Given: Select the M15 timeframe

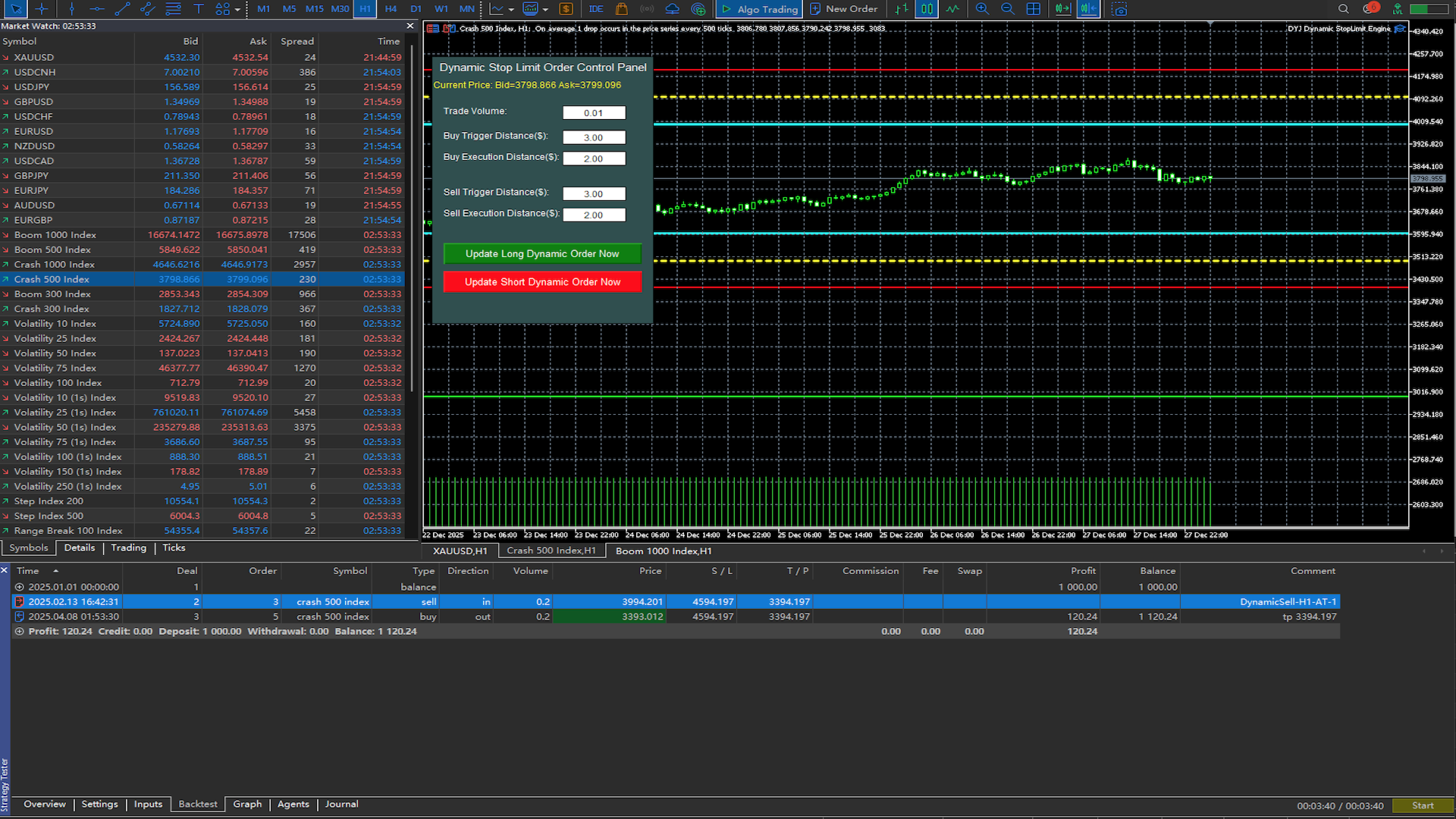Looking at the screenshot, I should pos(314,9).
